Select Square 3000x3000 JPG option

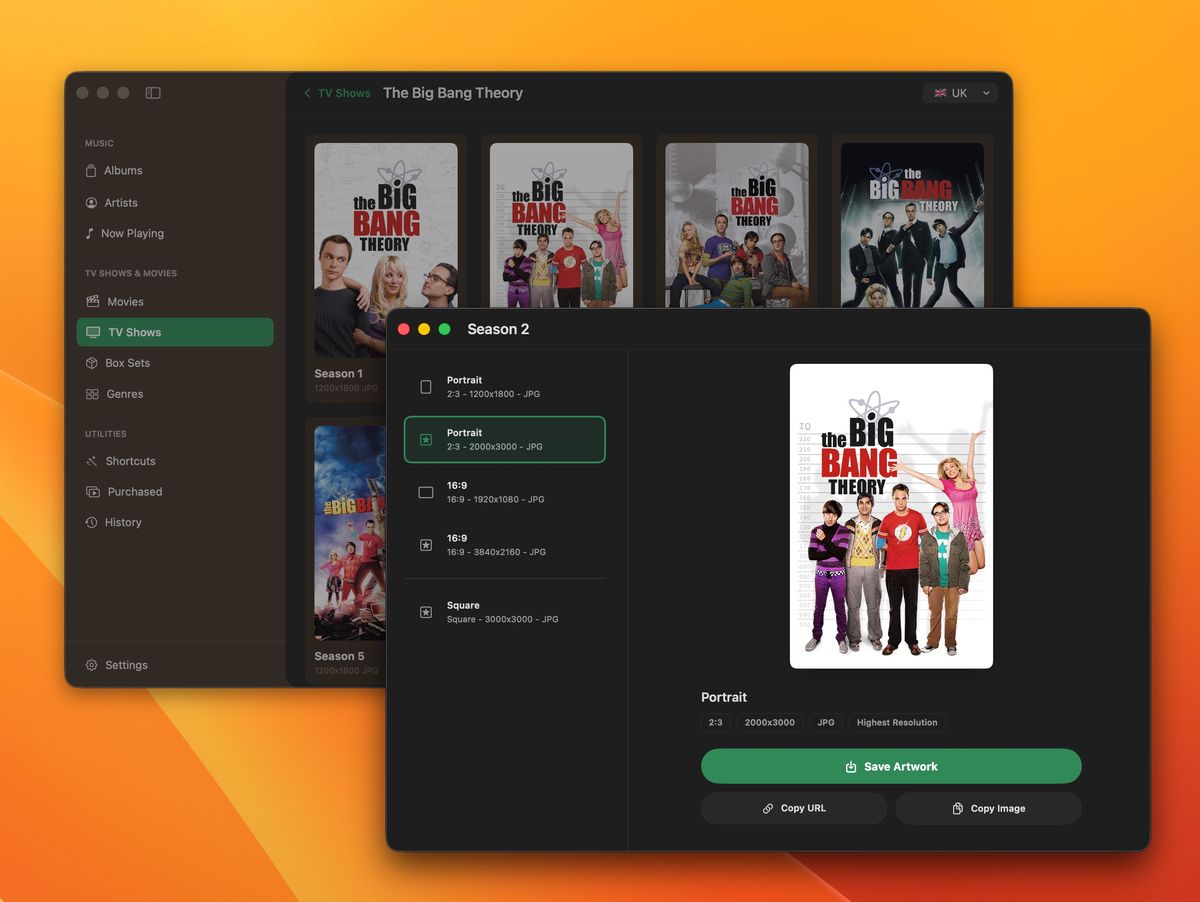pos(505,612)
